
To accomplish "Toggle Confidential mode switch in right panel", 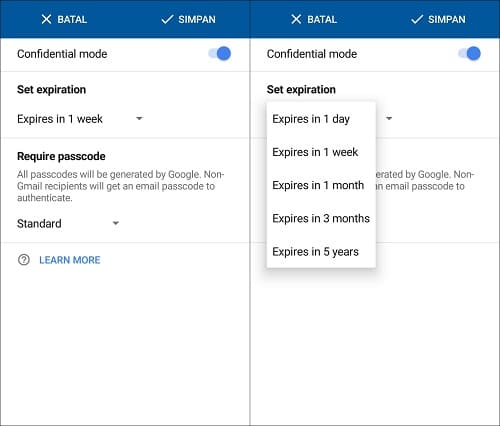I will [x=470, y=54].
